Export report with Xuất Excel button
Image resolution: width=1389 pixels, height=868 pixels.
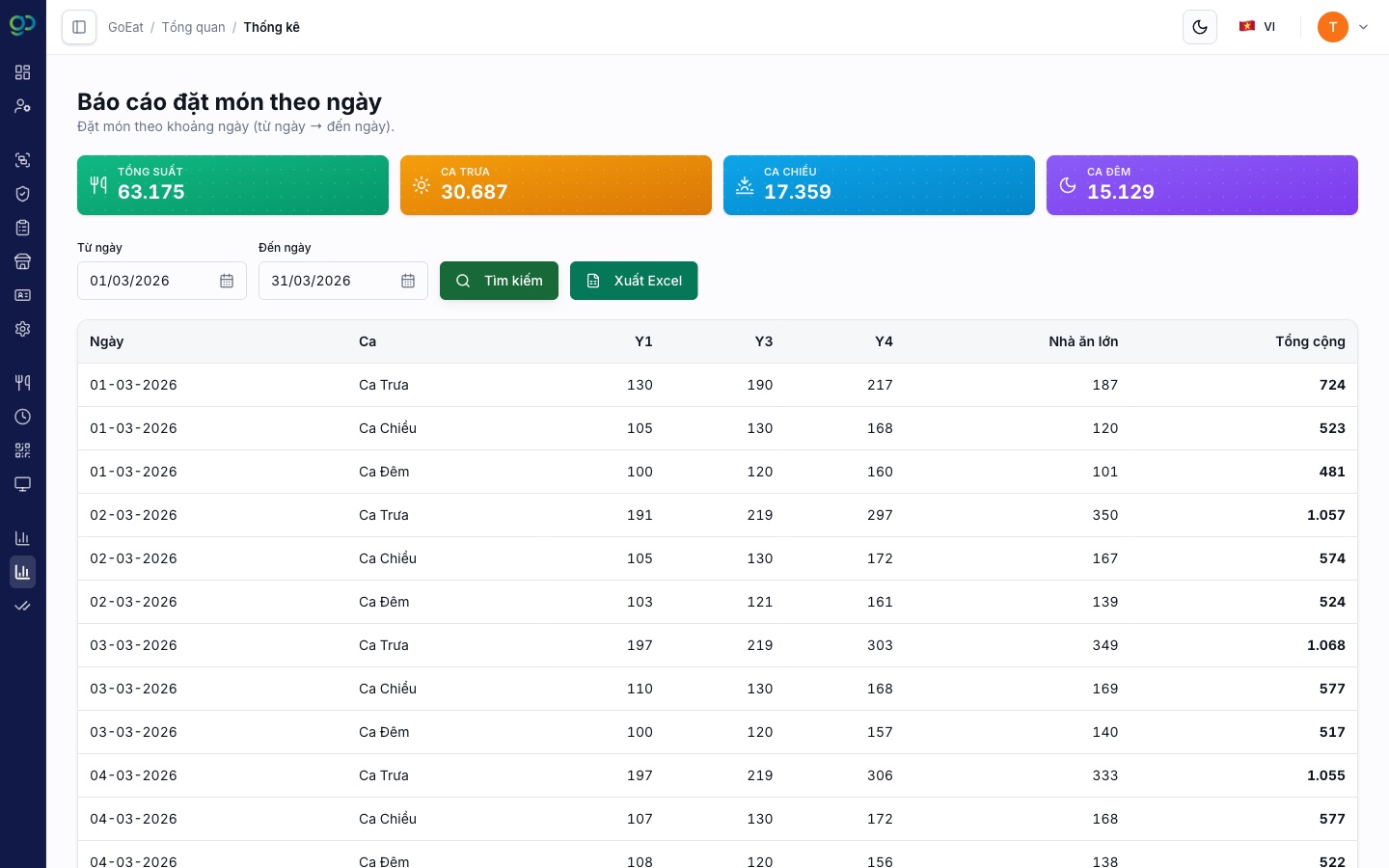click(634, 281)
